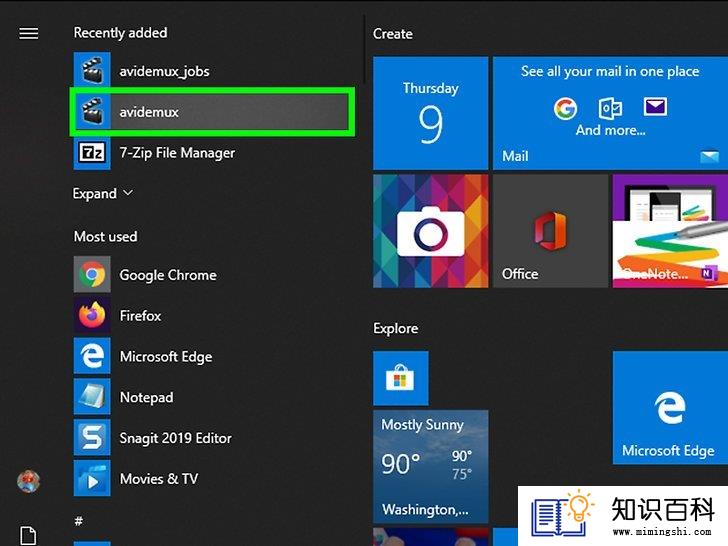Click the Outlook logo in Mail tile

(x=611, y=108)
